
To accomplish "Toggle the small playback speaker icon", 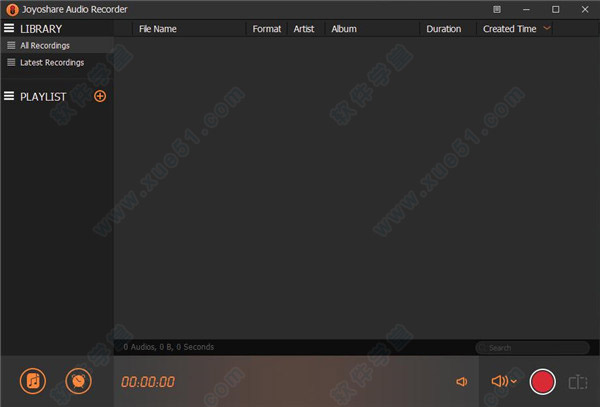I will coord(462,382).
